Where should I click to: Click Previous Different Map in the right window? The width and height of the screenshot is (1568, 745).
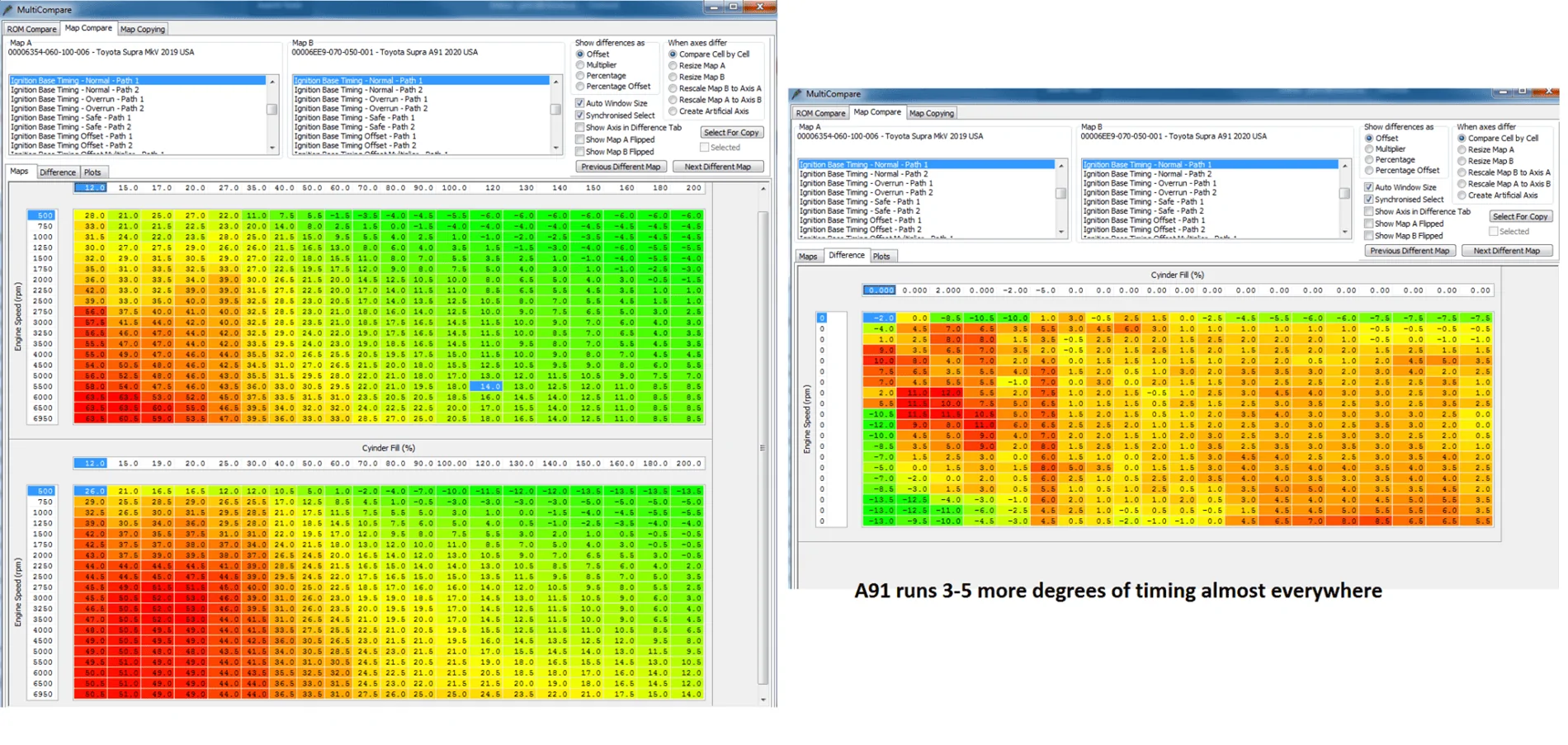(x=1410, y=251)
